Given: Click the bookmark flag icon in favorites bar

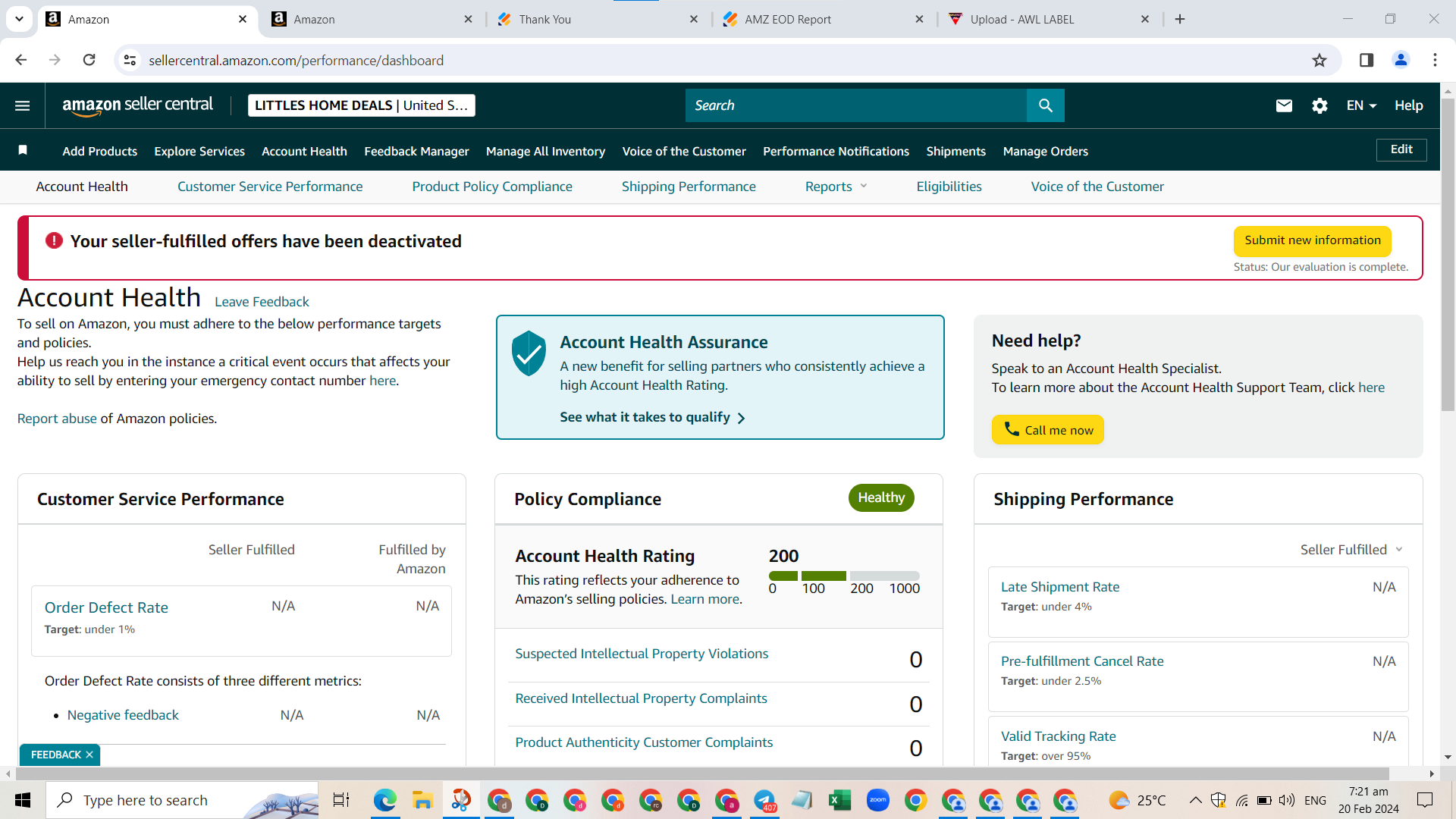Looking at the screenshot, I should (x=23, y=150).
